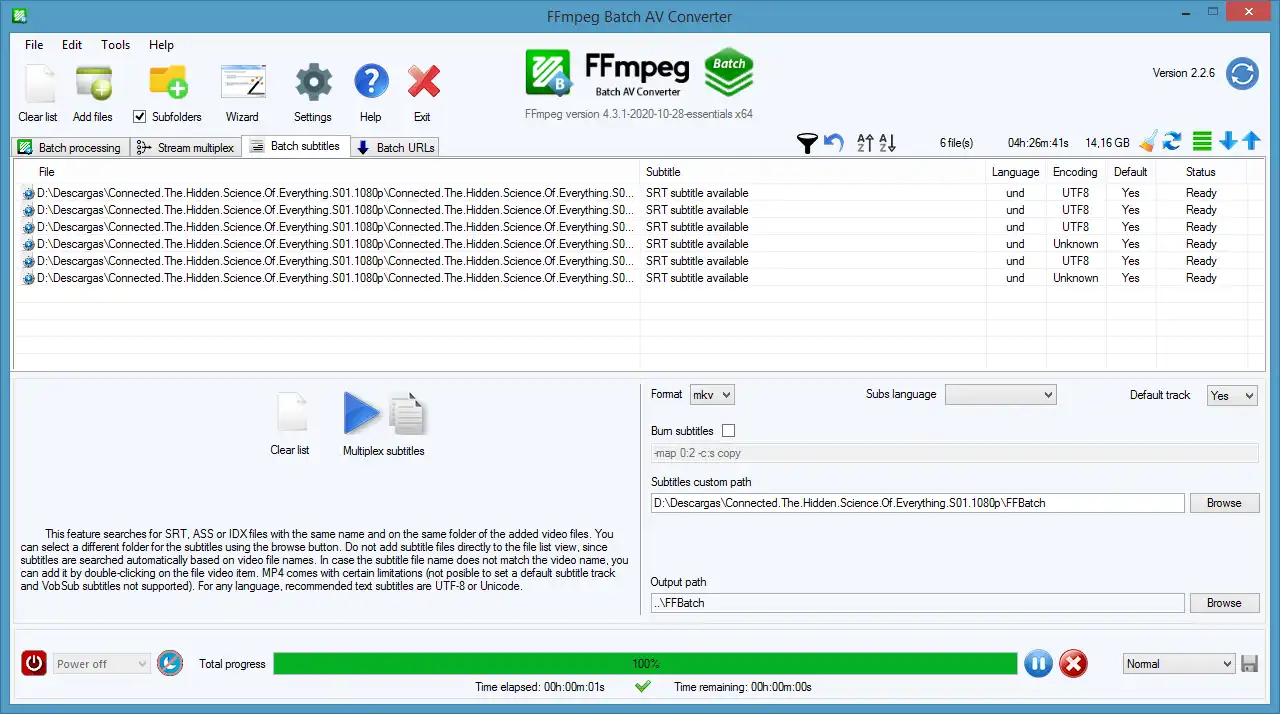1280x714 pixels.
Task: Browse for Subtitles custom path
Action: pos(1224,503)
